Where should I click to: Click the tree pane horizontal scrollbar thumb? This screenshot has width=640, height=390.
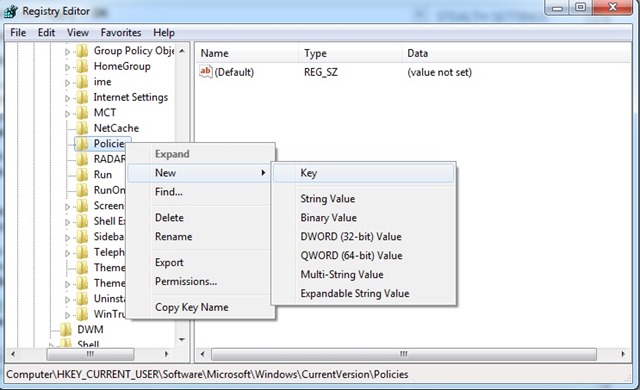(90, 354)
